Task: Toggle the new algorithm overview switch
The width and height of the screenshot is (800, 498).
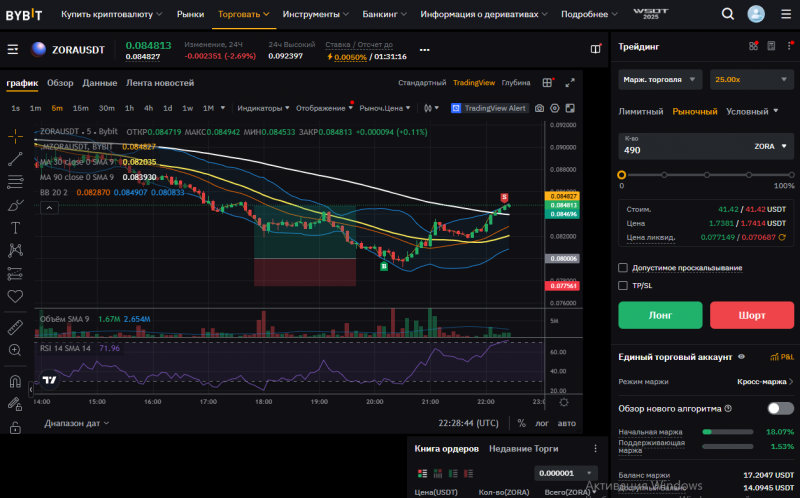Action: click(x=781, y=408)
